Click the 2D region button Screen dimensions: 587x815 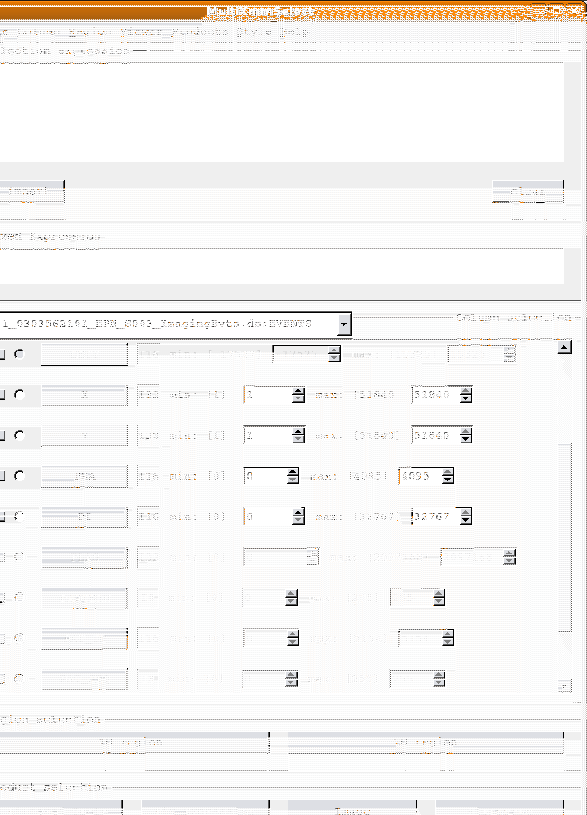(x=425, y=742)
